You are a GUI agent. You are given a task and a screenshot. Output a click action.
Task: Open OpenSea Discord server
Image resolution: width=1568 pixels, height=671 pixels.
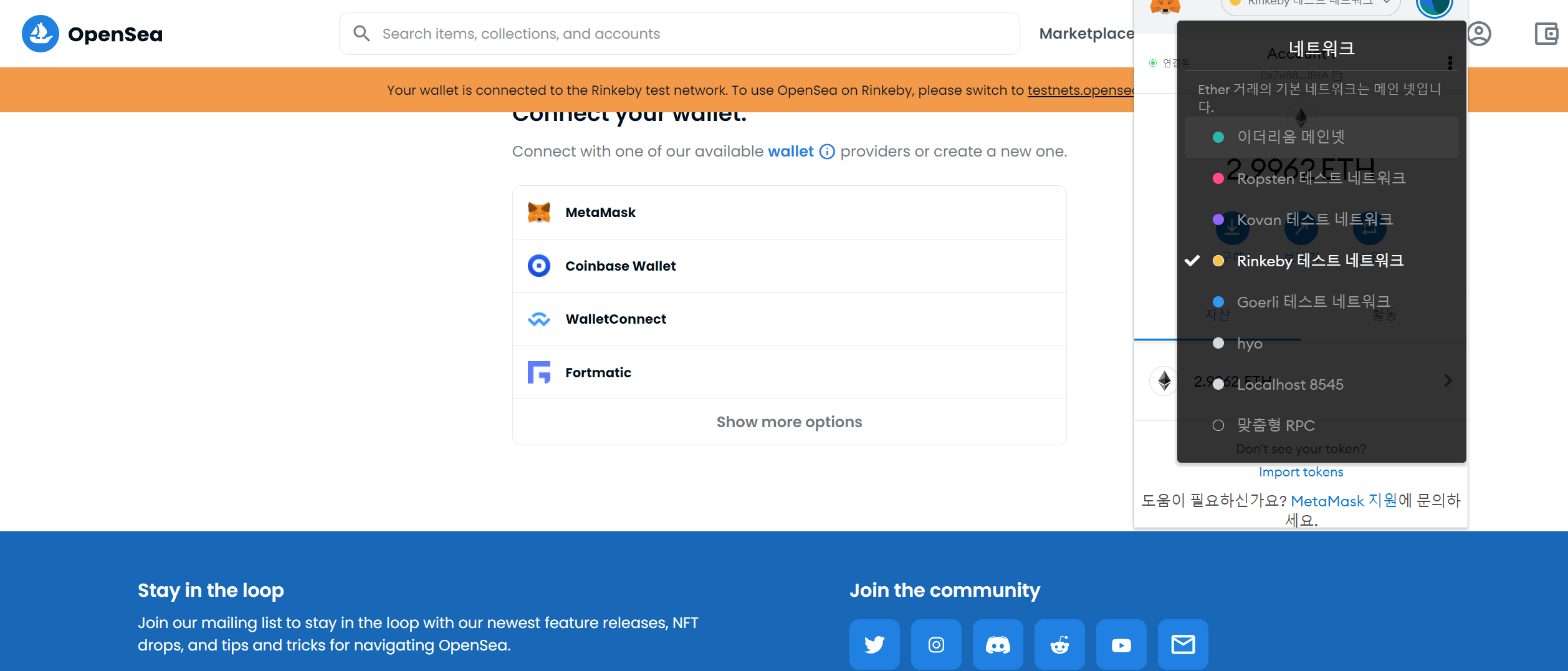998,645
